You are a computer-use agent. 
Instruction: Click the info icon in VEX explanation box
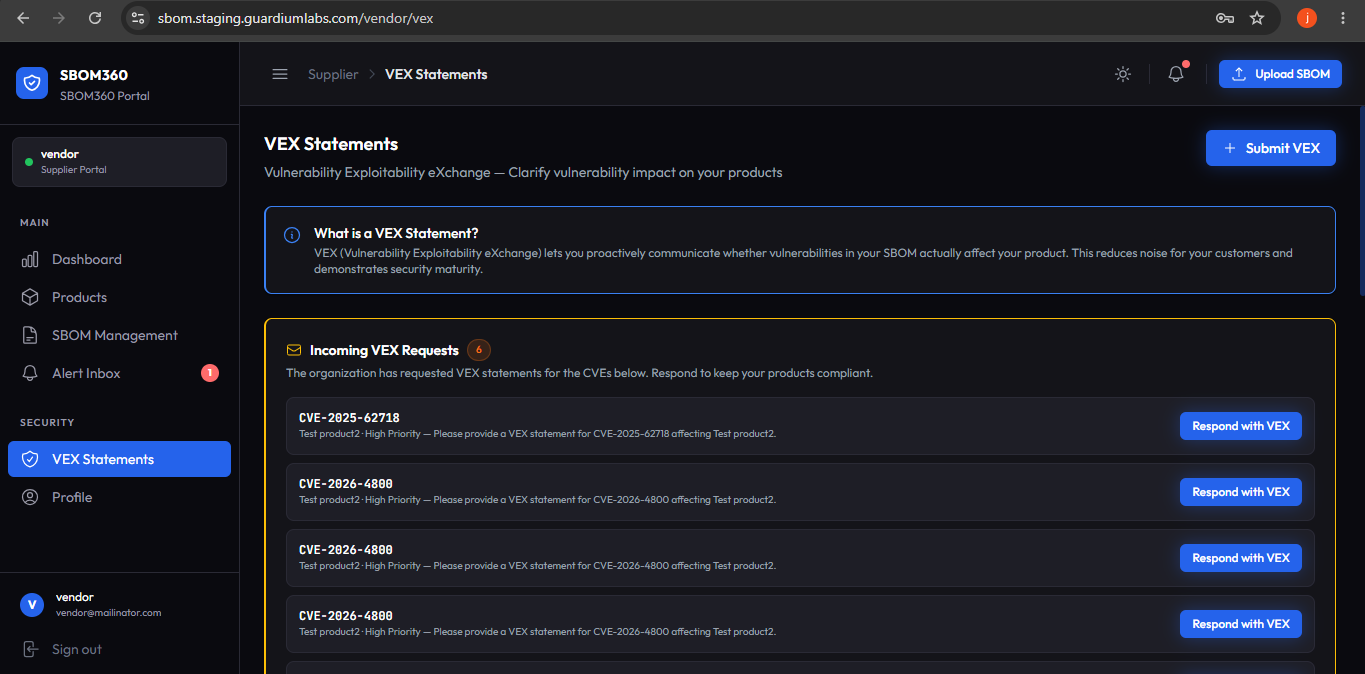coord(292,235)
